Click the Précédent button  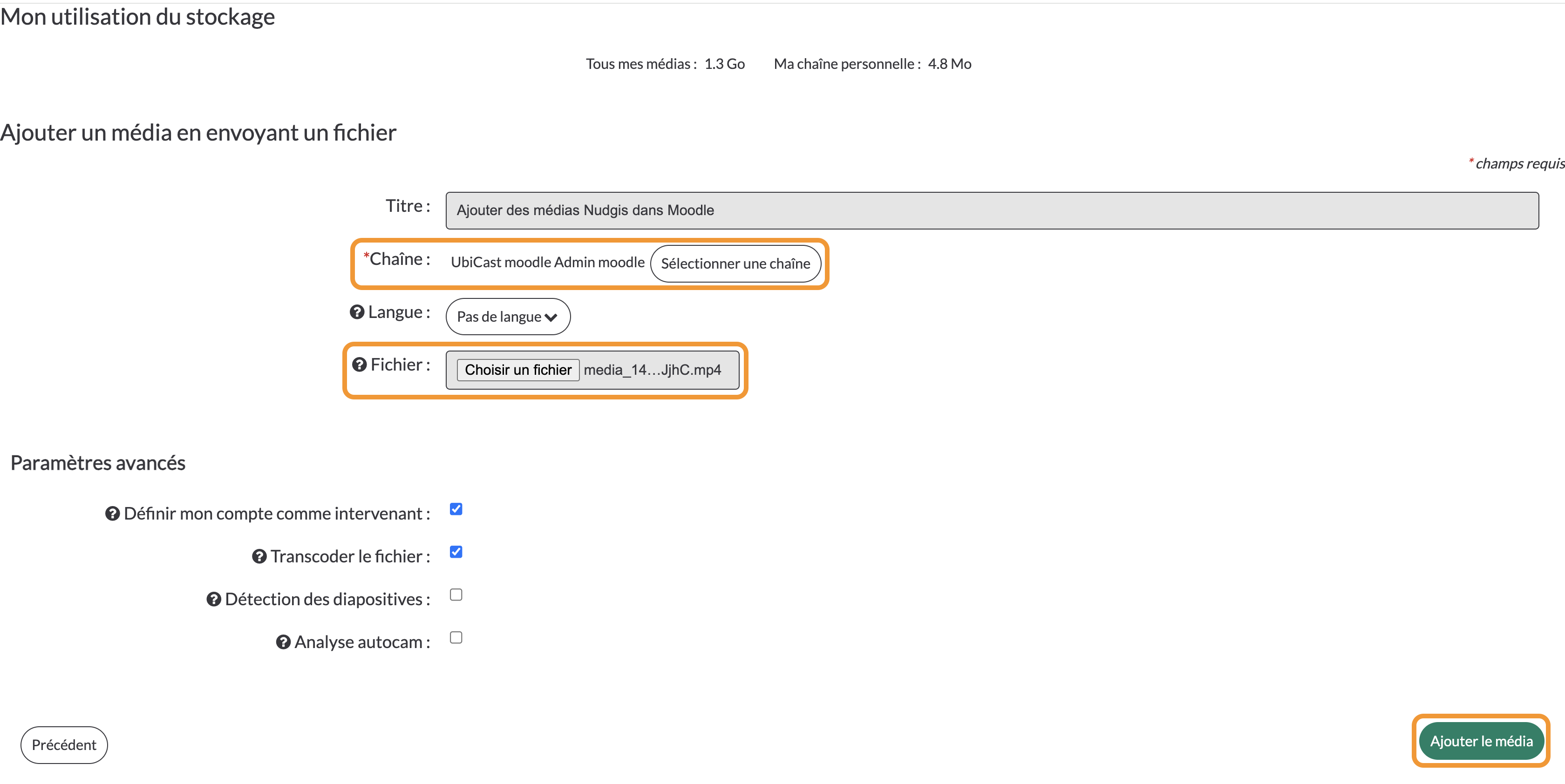coord(64,745)
